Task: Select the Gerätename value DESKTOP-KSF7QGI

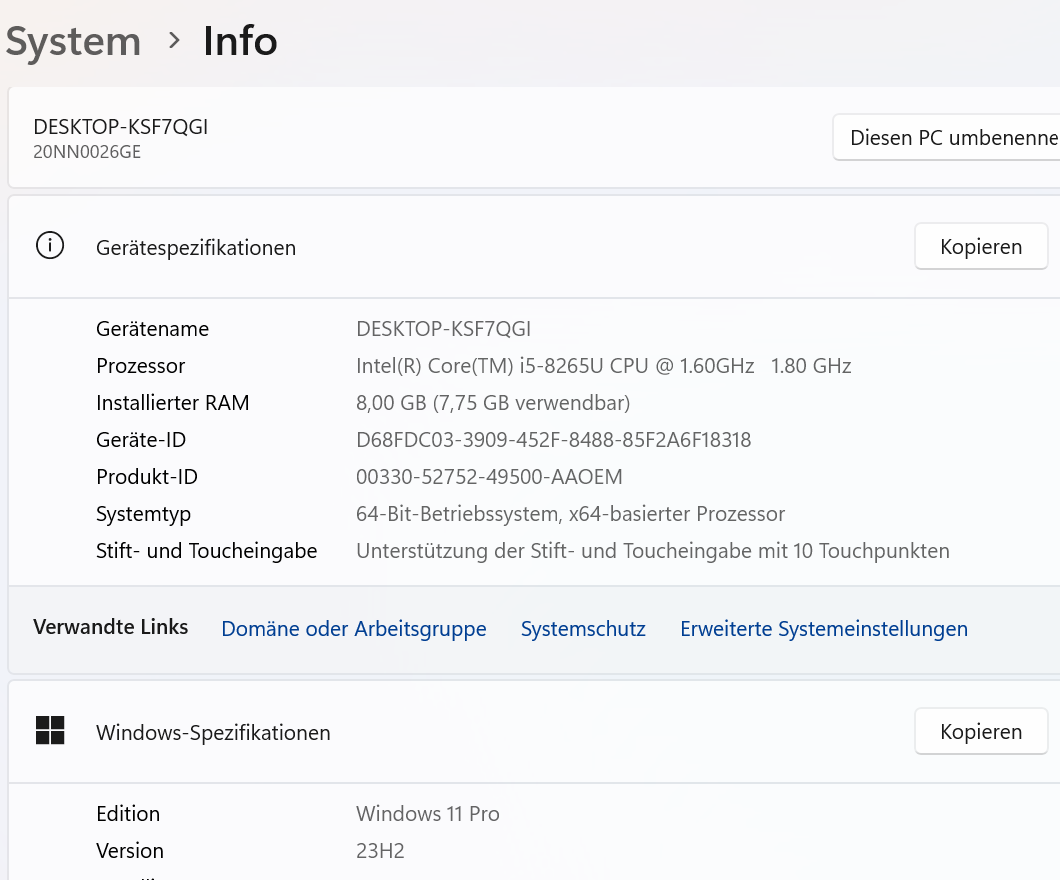Action: [443, 329]
